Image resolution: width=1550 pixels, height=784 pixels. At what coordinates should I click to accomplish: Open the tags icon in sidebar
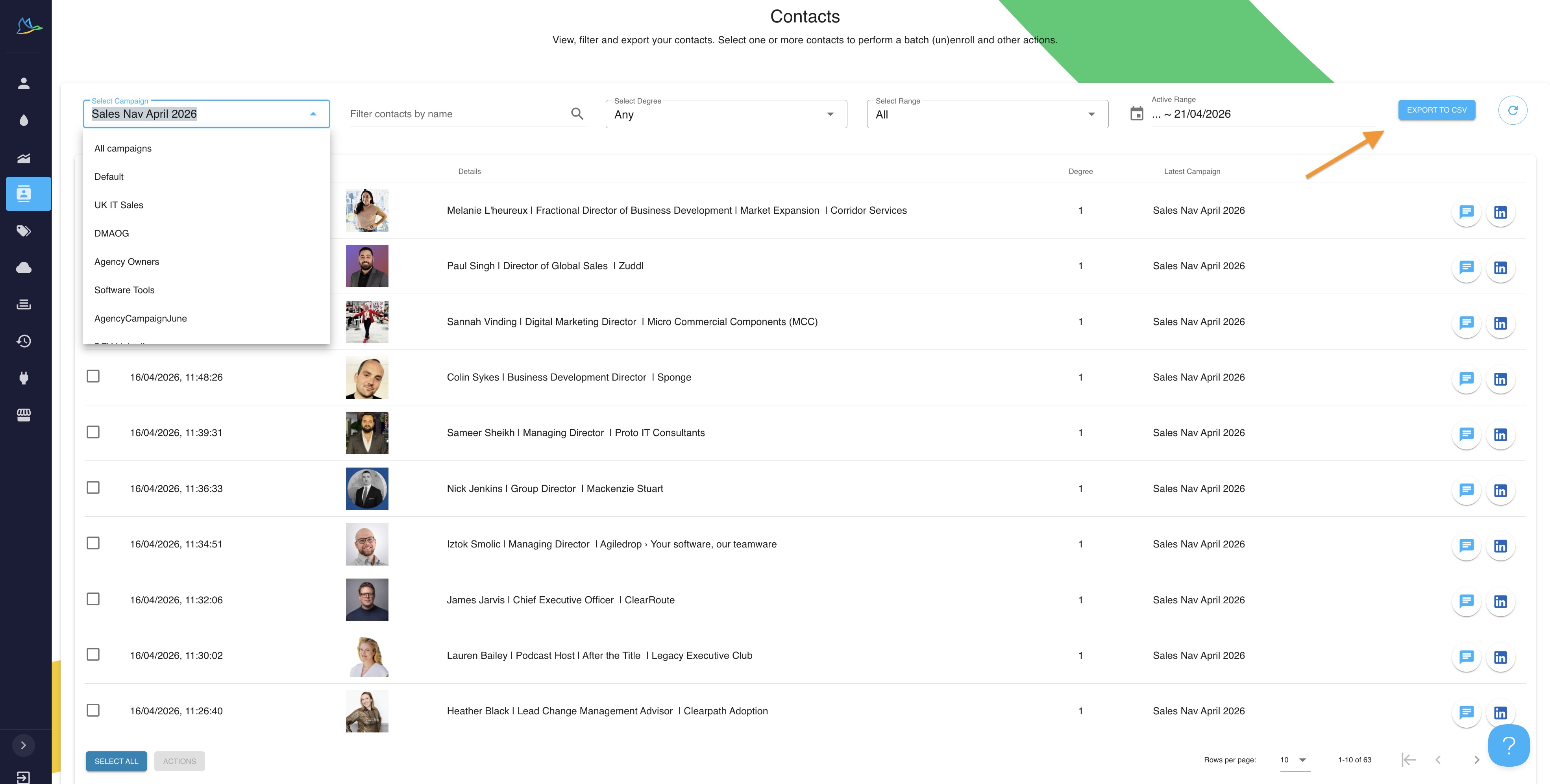tap(24, 231)
